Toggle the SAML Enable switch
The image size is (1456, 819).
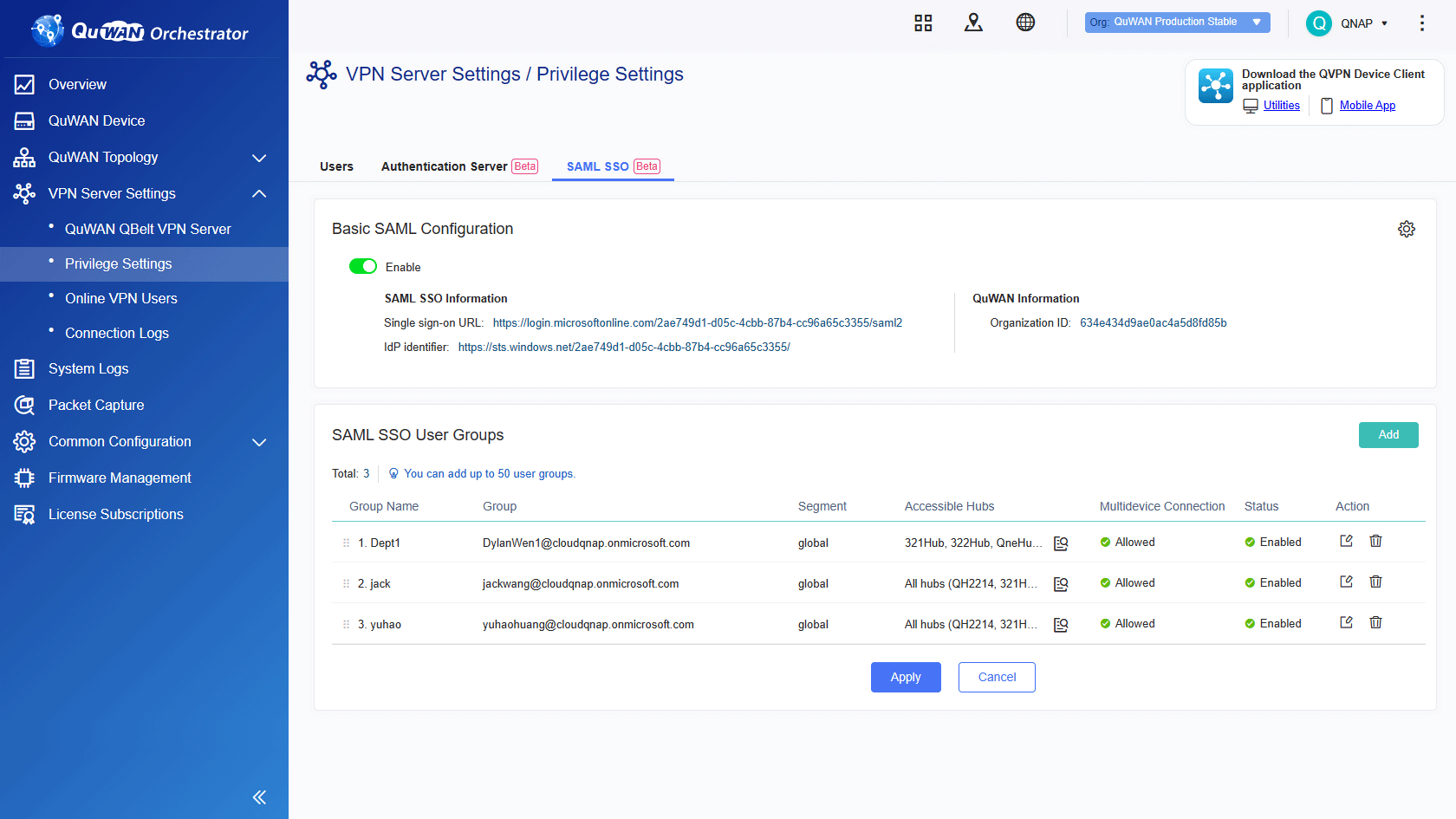click(363, 266)
